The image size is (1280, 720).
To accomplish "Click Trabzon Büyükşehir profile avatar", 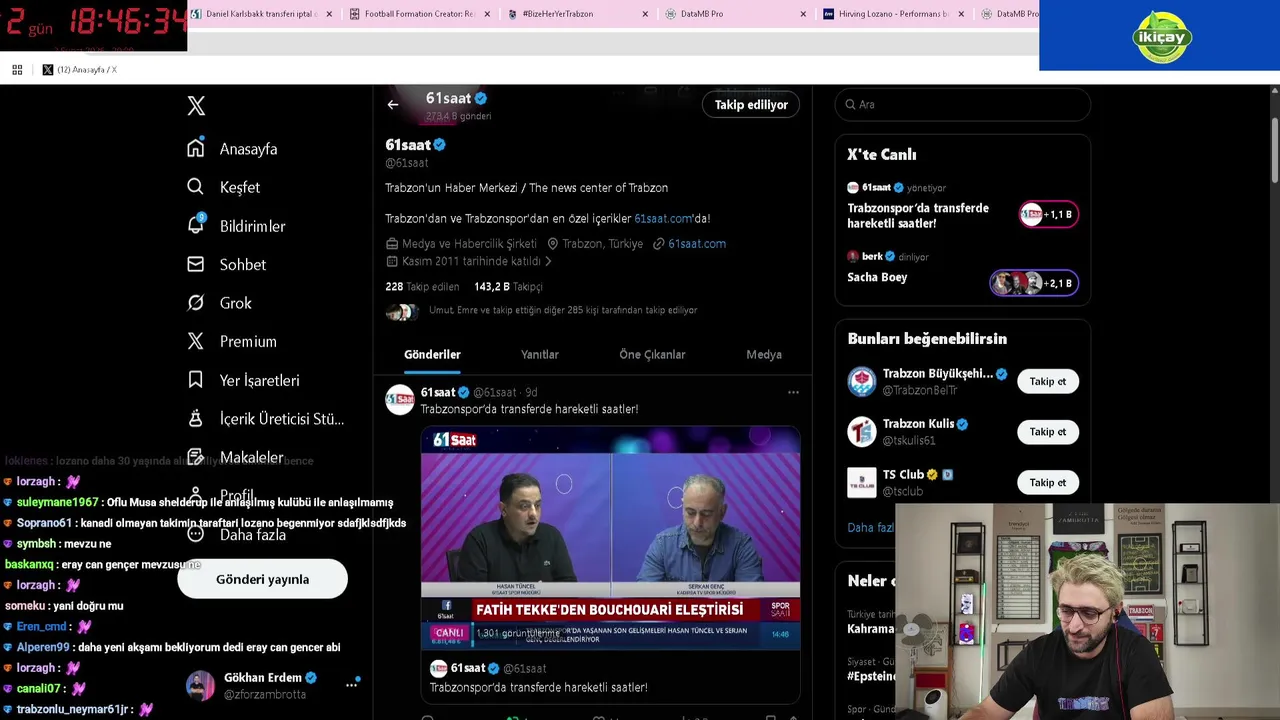I will tap(862, 381).
